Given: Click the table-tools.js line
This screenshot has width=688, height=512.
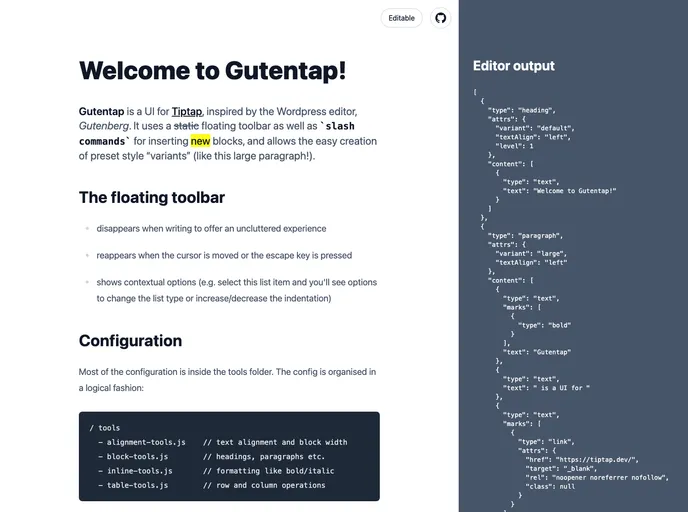Looking at the screenshot, I should pos(211,485).
